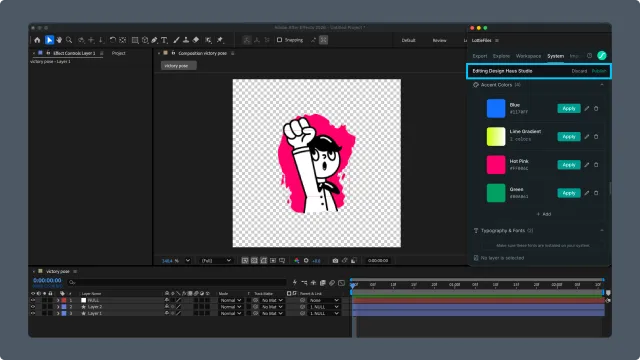640x360 pixels.
Task: Click the Blue color swatch
Action: click(x=496, y=109)
